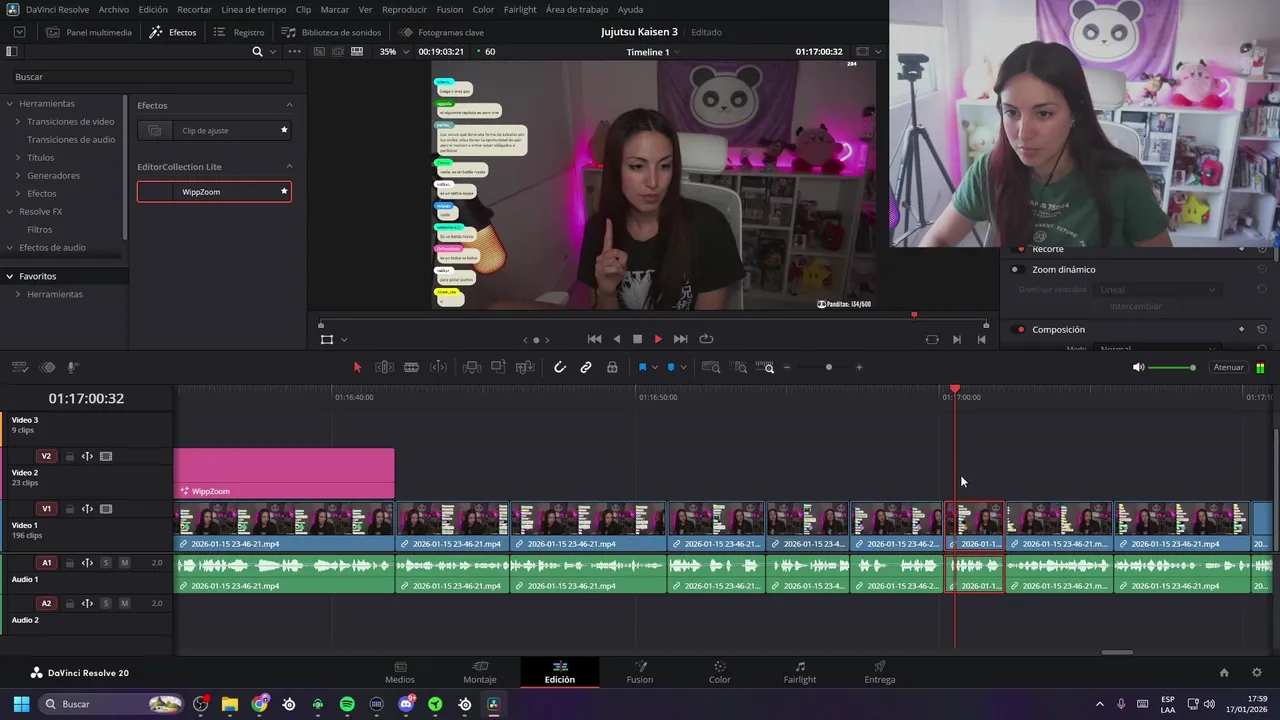Activate the Trim edit mode tool
Image resolution: width=1280 pixels, height=720 pixels.
click(x=384, y=367)
